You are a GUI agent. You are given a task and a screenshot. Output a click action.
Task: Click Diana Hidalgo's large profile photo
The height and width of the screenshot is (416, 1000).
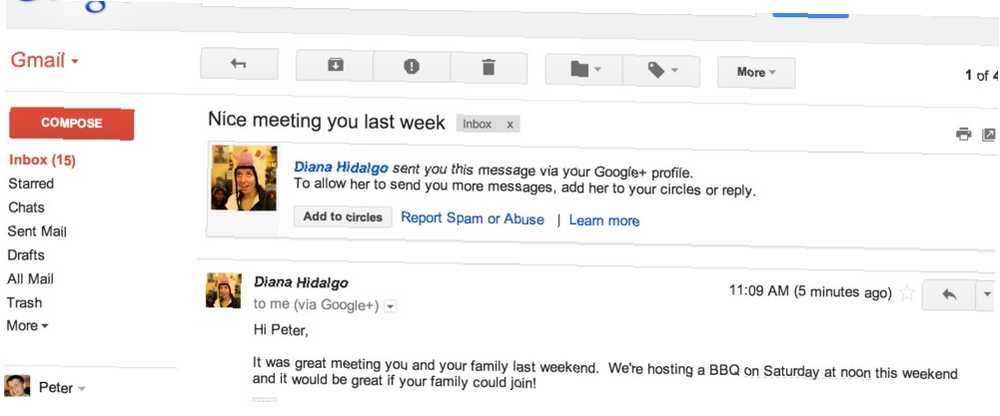(x=244, y=177)
